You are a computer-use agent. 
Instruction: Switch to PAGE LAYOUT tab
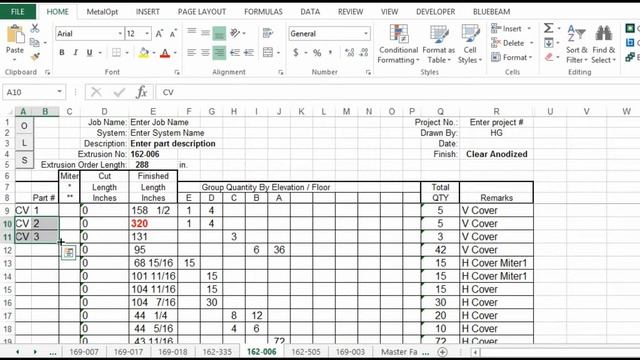(202, 12)
